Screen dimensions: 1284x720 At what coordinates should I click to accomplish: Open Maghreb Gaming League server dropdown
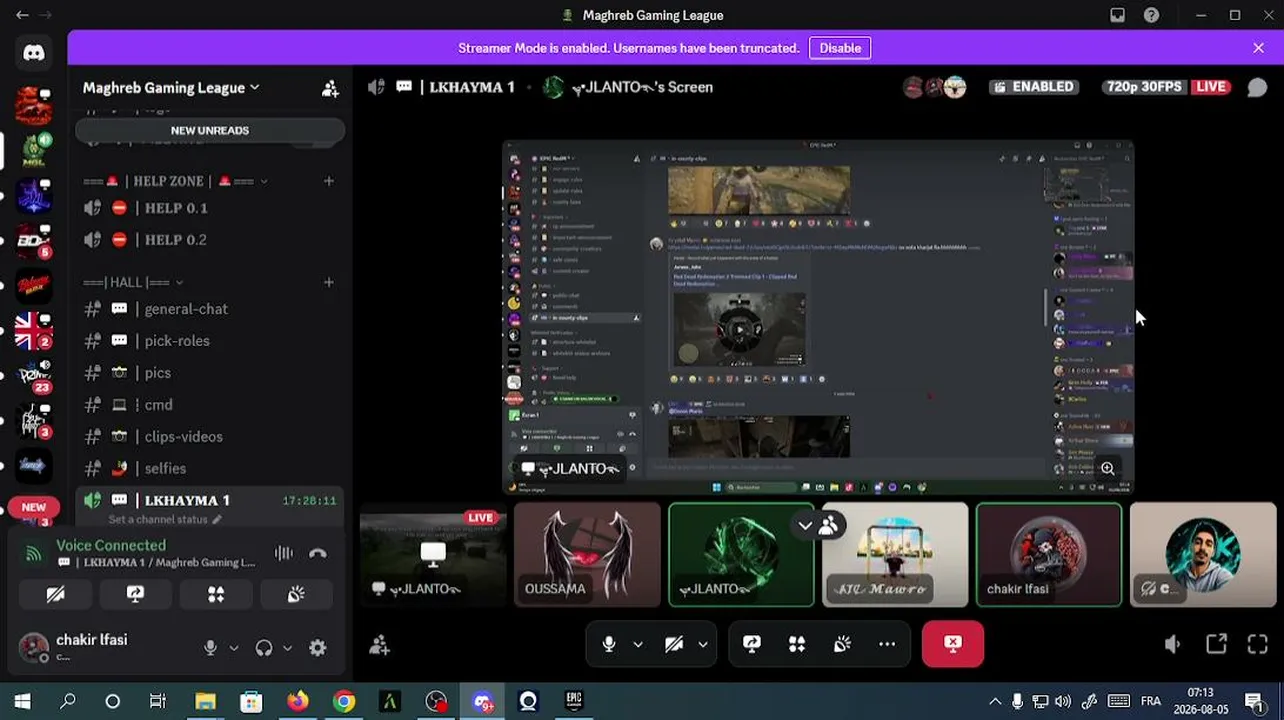point(171,88)
